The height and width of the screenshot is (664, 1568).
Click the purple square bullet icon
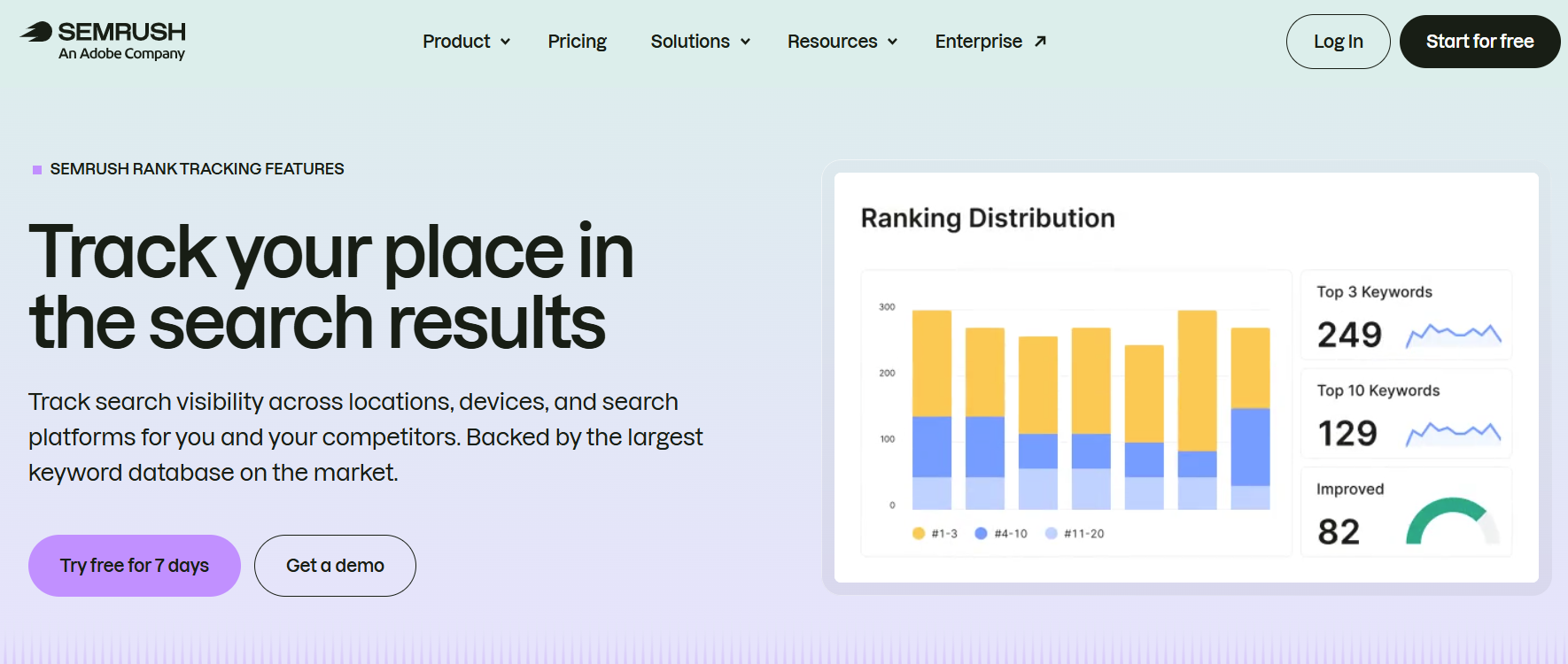37,169
